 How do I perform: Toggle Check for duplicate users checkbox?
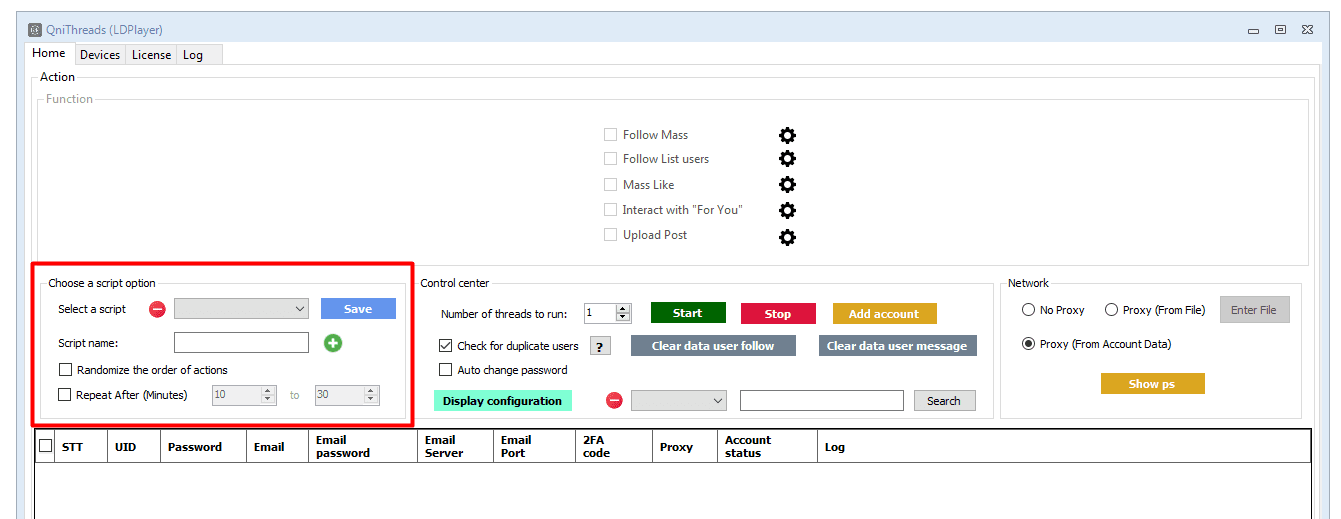[x=446, y=346]
